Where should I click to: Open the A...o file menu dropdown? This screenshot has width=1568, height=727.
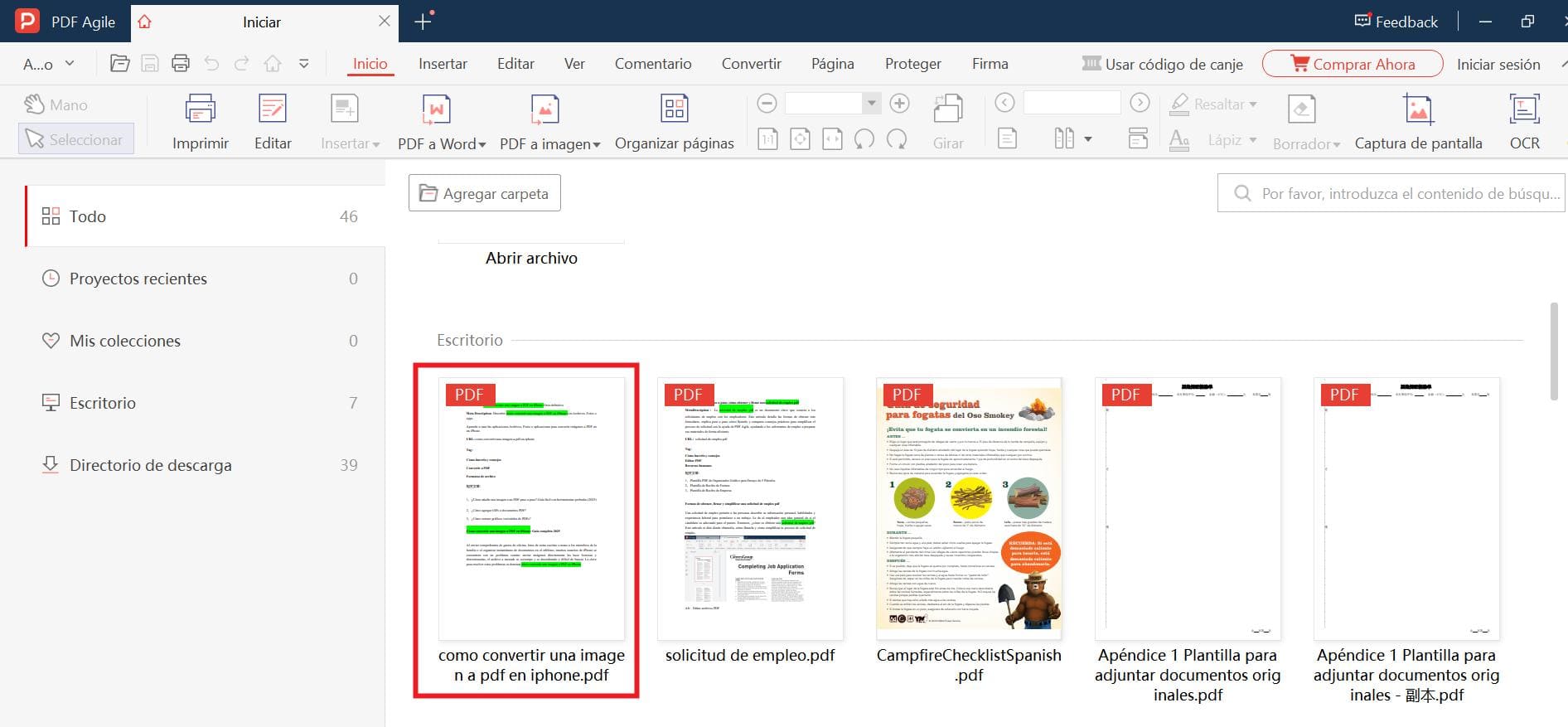tap(49, 64)
